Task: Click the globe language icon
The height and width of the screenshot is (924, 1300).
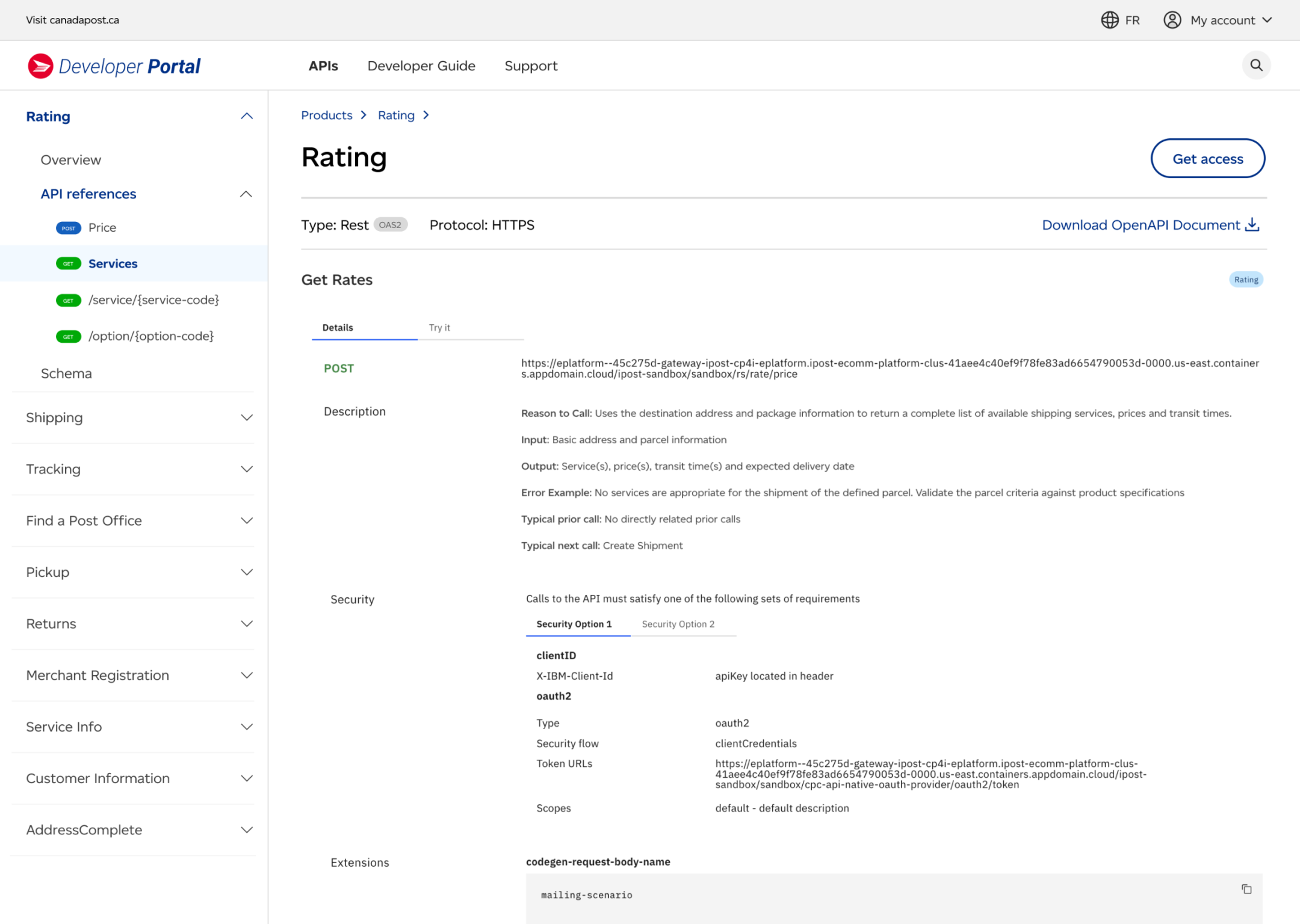Action: click(x=1110, y=20)
